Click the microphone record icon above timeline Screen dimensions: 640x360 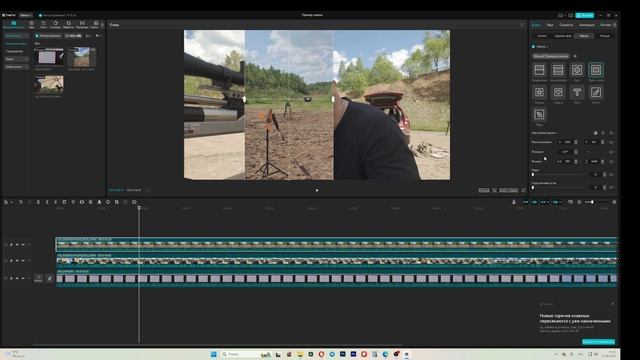(514, 202)
